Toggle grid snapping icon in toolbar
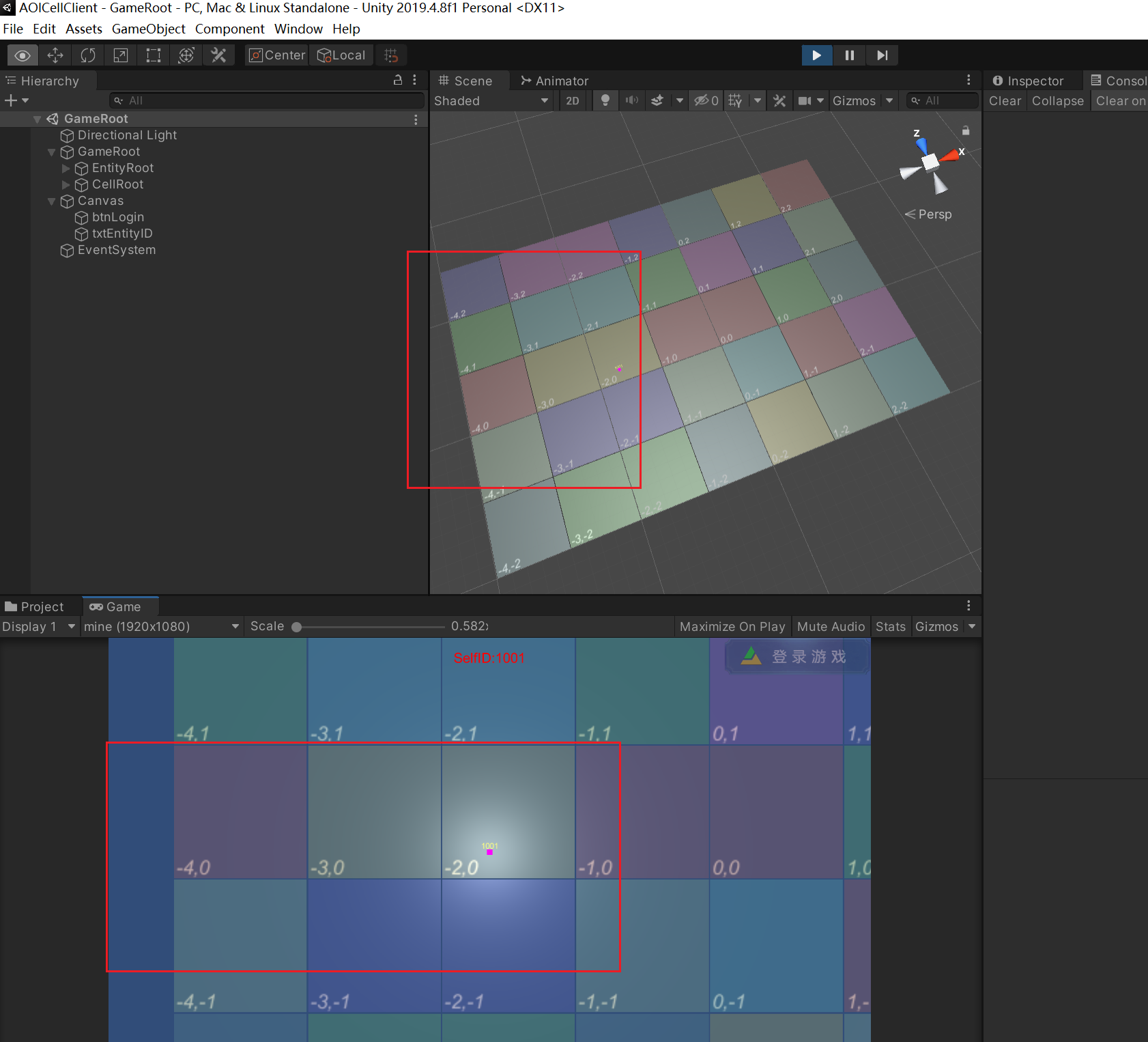The width and height of the screenshot is (1148, 1042). pos(391,55)
